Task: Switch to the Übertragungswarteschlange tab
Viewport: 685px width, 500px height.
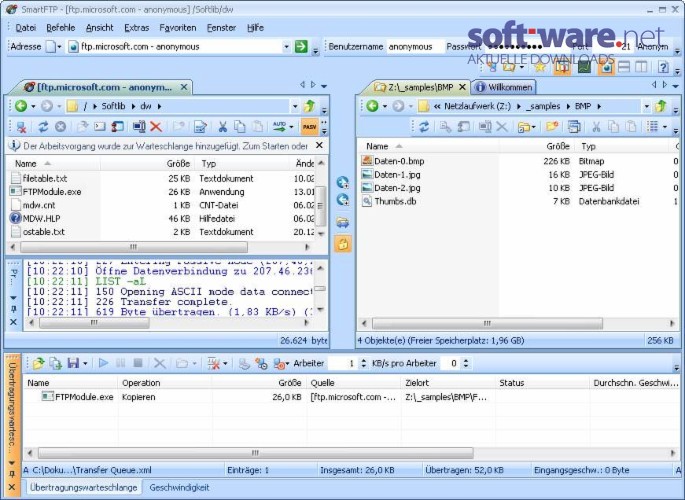Action: tap(83, 487)
